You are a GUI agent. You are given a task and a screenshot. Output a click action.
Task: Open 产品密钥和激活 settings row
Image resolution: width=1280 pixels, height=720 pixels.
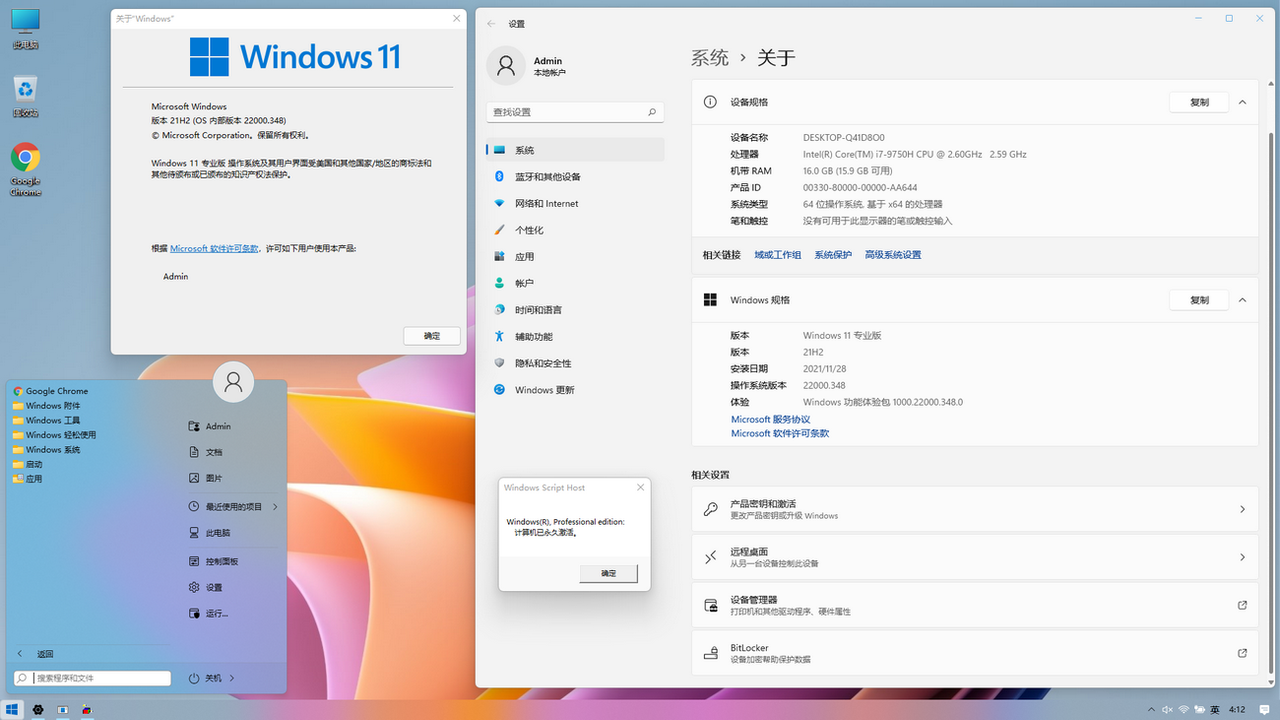[975, 509]
